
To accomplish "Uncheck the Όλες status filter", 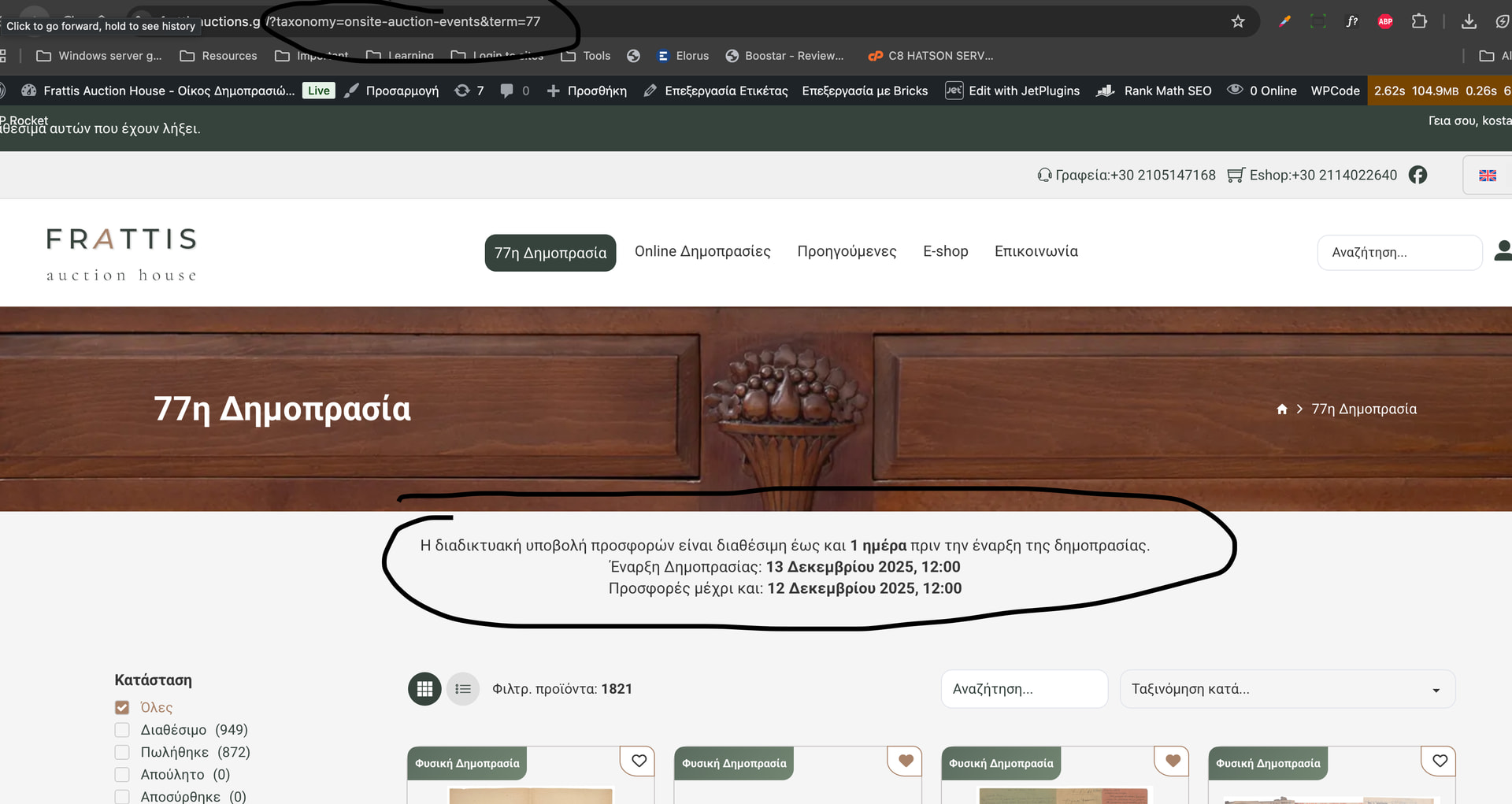I will pos(122,707).
